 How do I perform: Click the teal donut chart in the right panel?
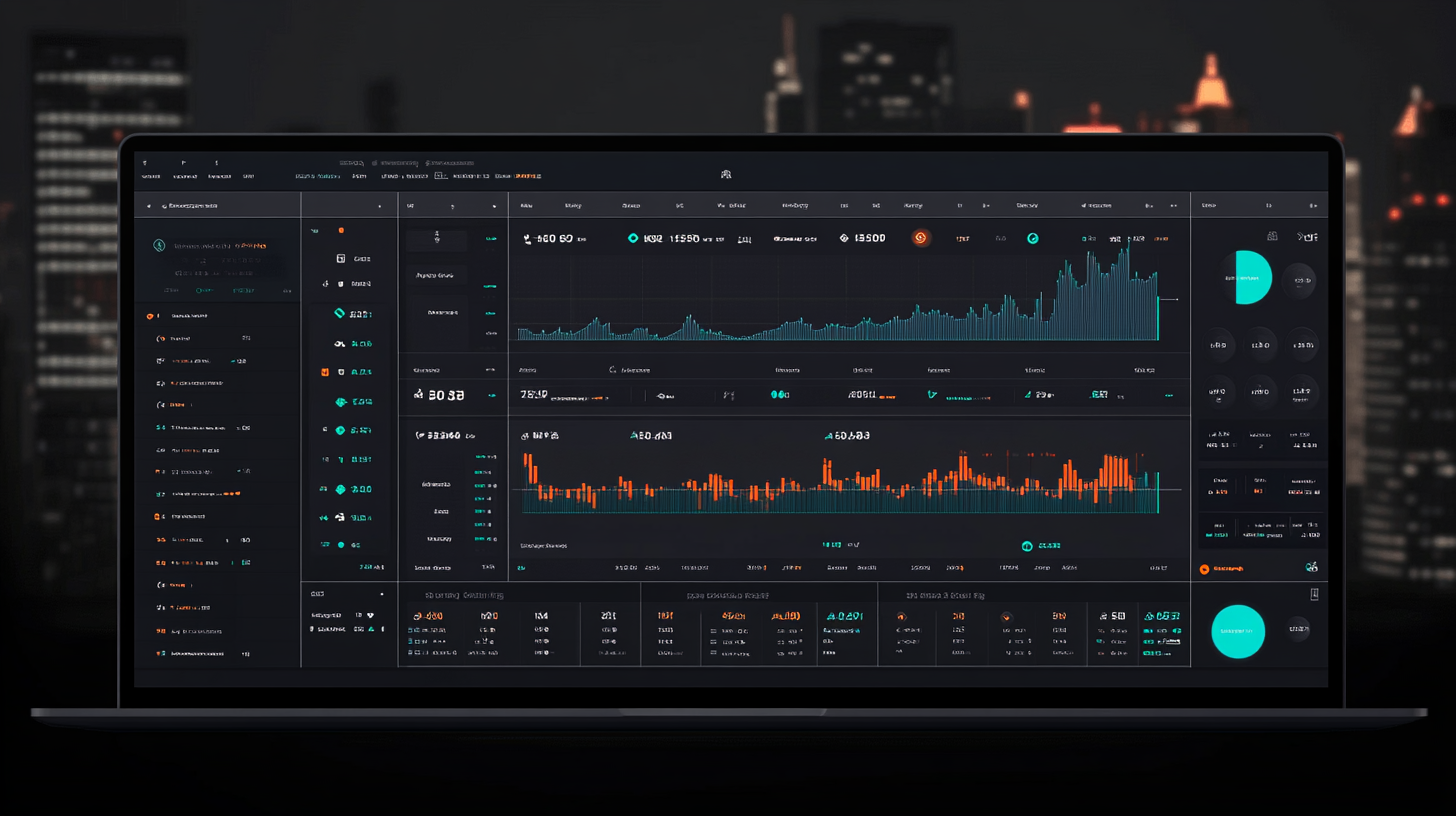(x=1248, y=278)
